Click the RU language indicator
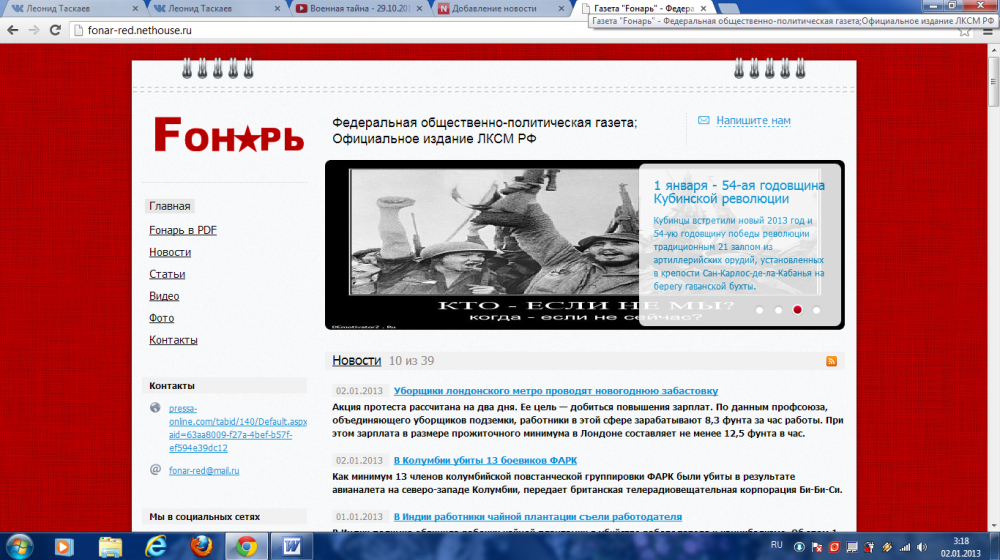 776,545
